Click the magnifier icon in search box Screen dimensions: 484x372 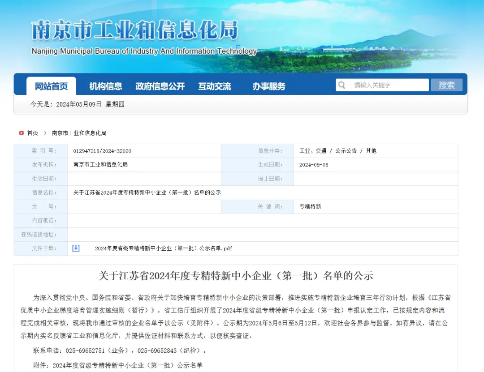pyautogui.click(x=342, y=85)
